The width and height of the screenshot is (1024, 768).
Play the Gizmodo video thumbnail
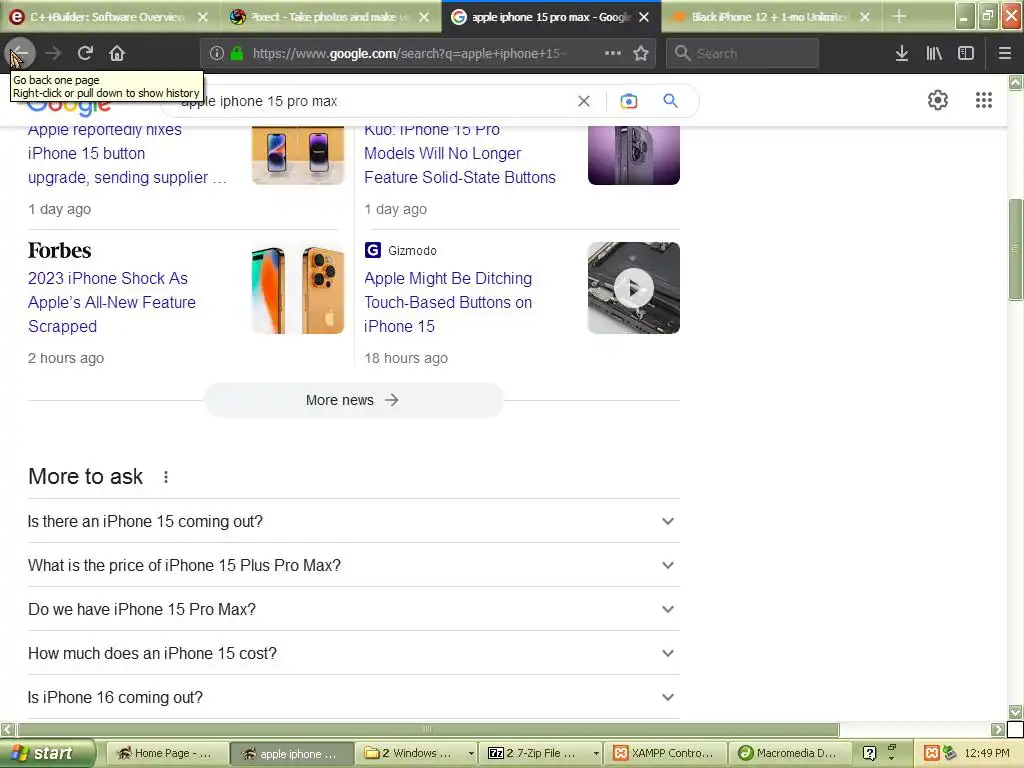[x=633, y=288]
